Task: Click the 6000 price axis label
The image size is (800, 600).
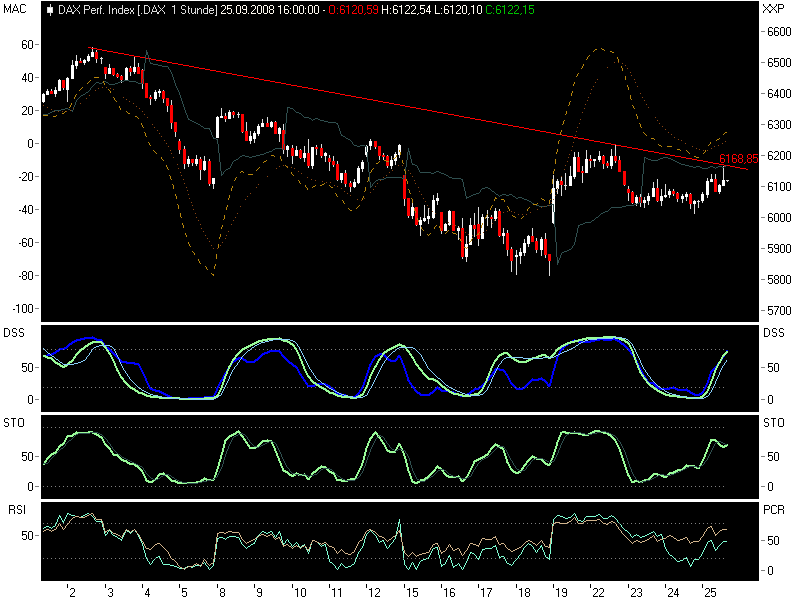Action: [x=779, y=218]
